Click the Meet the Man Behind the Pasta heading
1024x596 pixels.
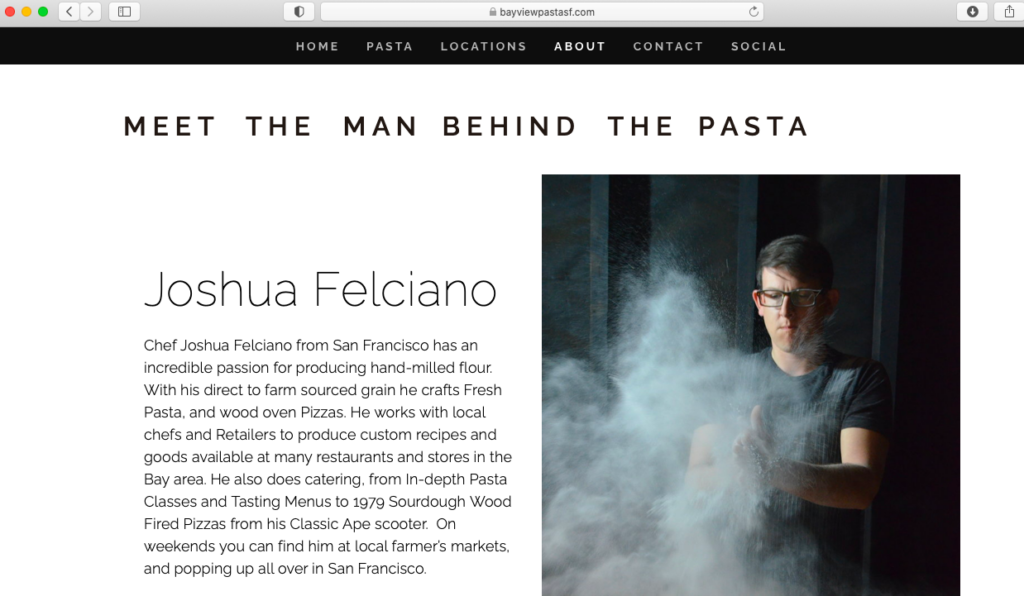point(466,126)
